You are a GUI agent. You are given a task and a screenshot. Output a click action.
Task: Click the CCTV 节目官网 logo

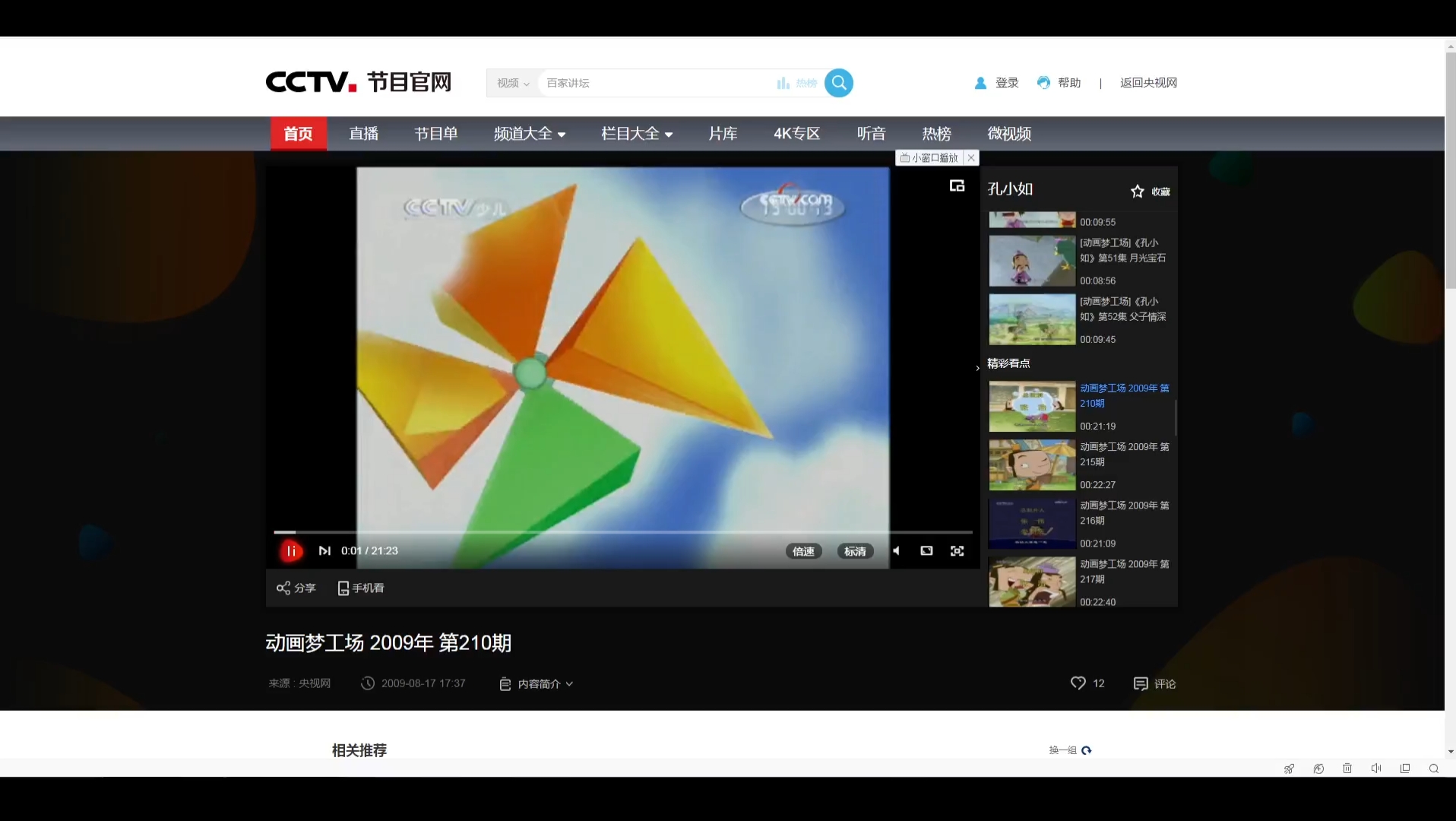(359, 82)
